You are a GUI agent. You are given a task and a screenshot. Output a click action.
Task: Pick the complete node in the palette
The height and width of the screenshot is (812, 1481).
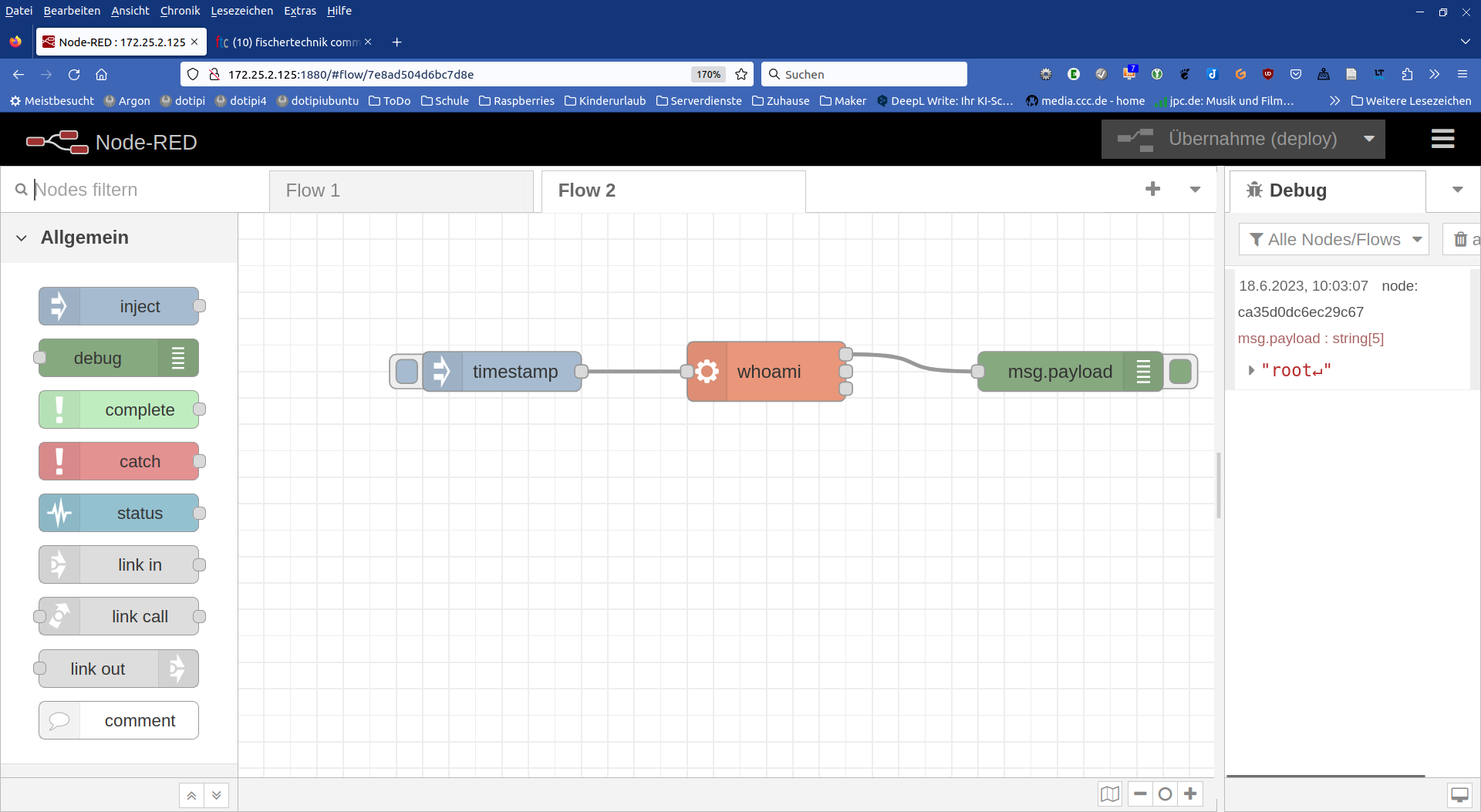(119, 409)
